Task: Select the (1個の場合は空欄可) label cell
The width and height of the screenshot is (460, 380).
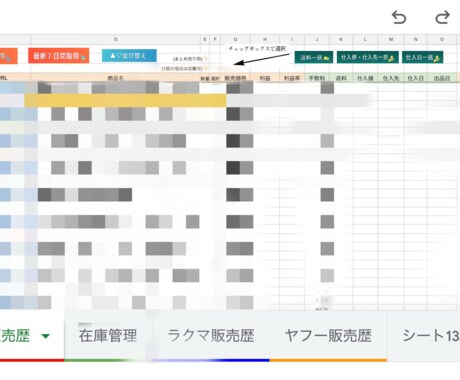Action: pos(182,68)
